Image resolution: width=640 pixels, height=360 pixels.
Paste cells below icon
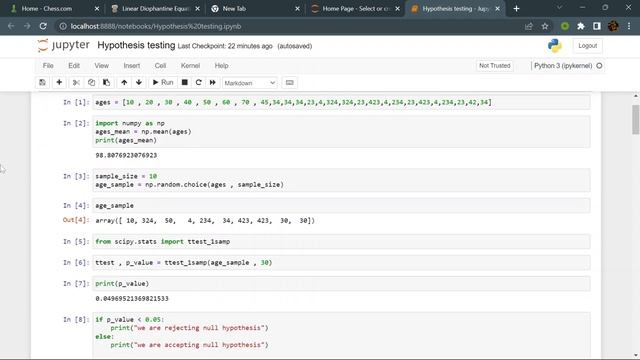tap(107, 82)
